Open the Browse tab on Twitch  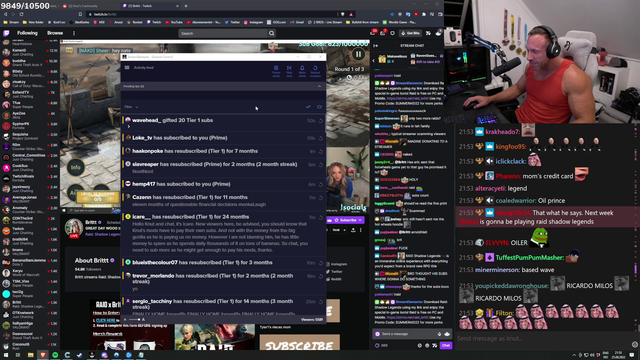tap(55, 33)
